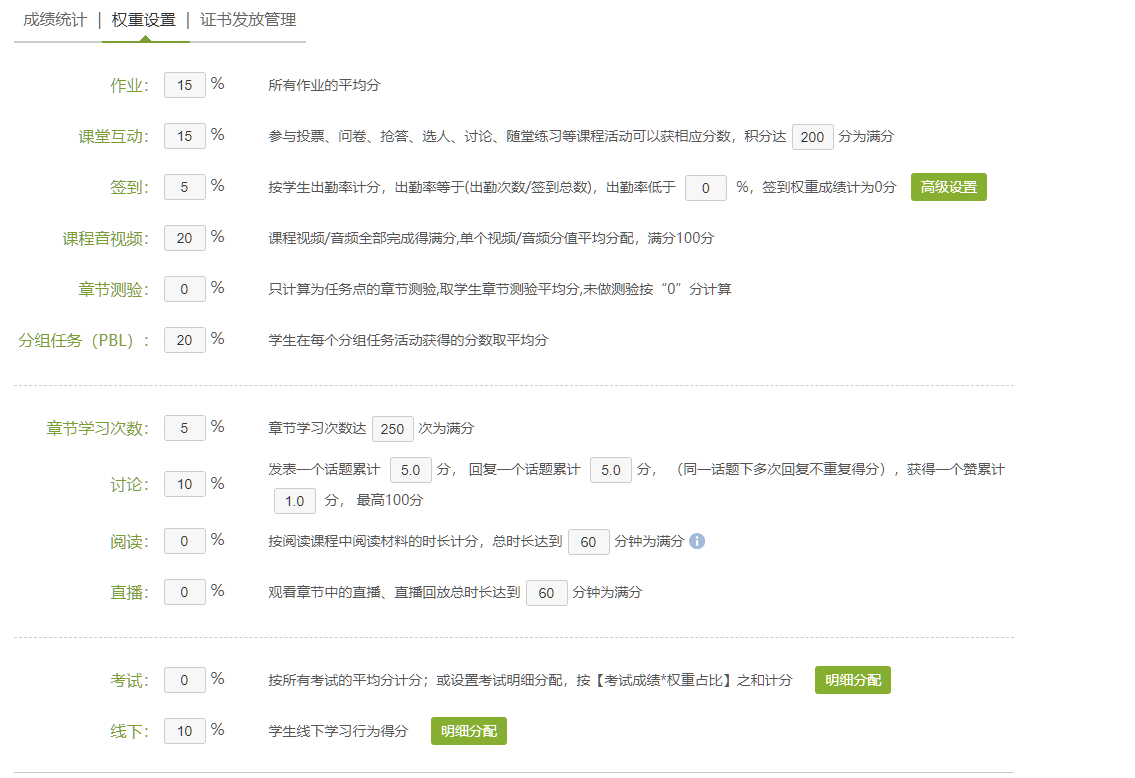Open 明细分配 for the 考试 row
Image resolution: width=1135 pixels, height=778 pixels.
[x=853, y=680]
